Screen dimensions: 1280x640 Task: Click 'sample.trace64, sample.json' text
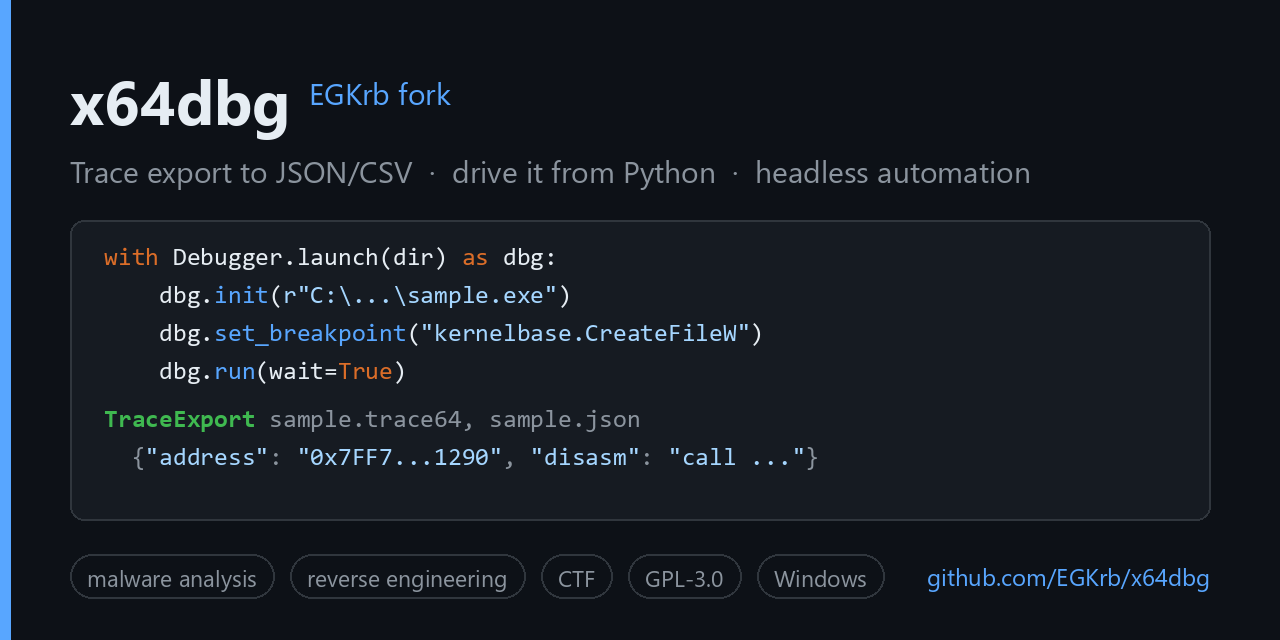click(x=455, y=419)
